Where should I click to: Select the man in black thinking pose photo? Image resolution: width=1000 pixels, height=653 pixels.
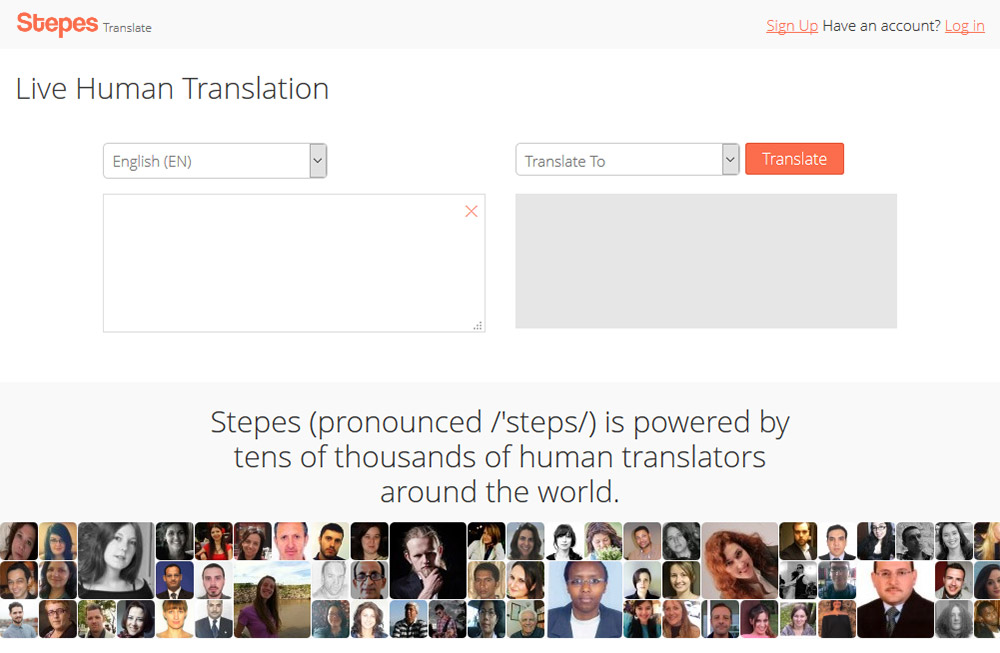[x=428, y=561]
